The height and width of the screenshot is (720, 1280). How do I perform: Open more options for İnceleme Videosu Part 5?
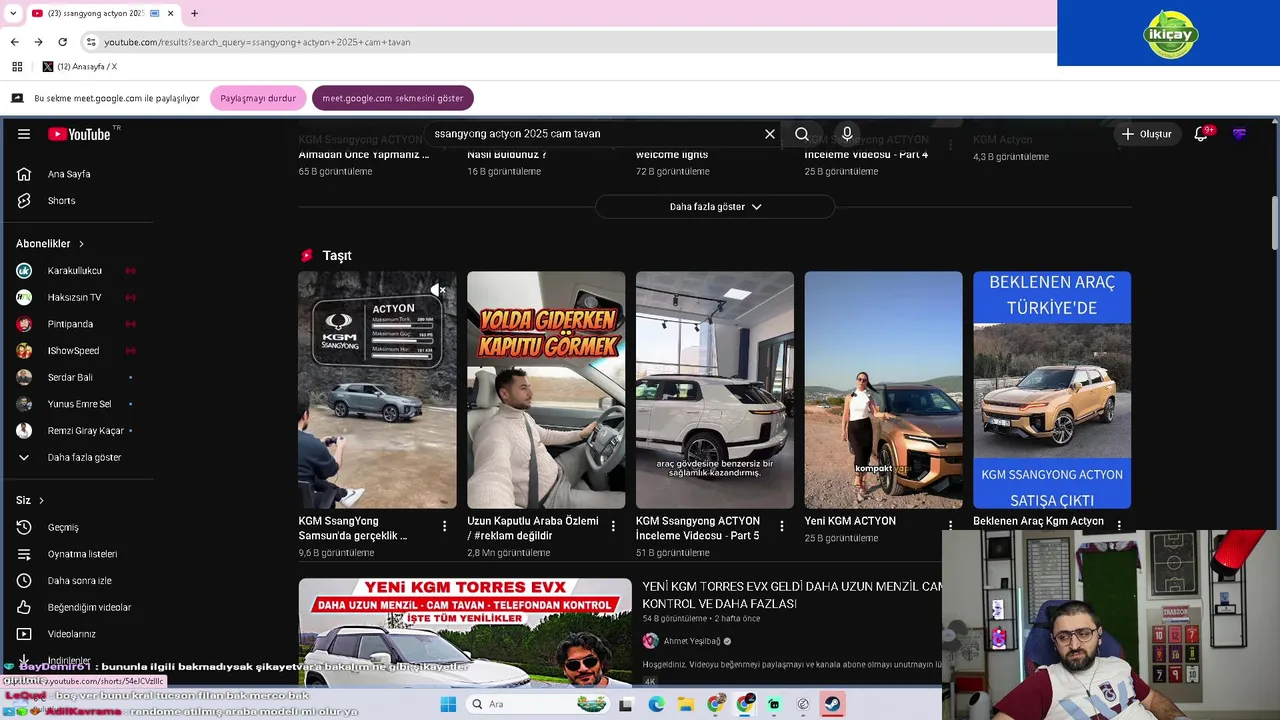(x=782, y=526)
